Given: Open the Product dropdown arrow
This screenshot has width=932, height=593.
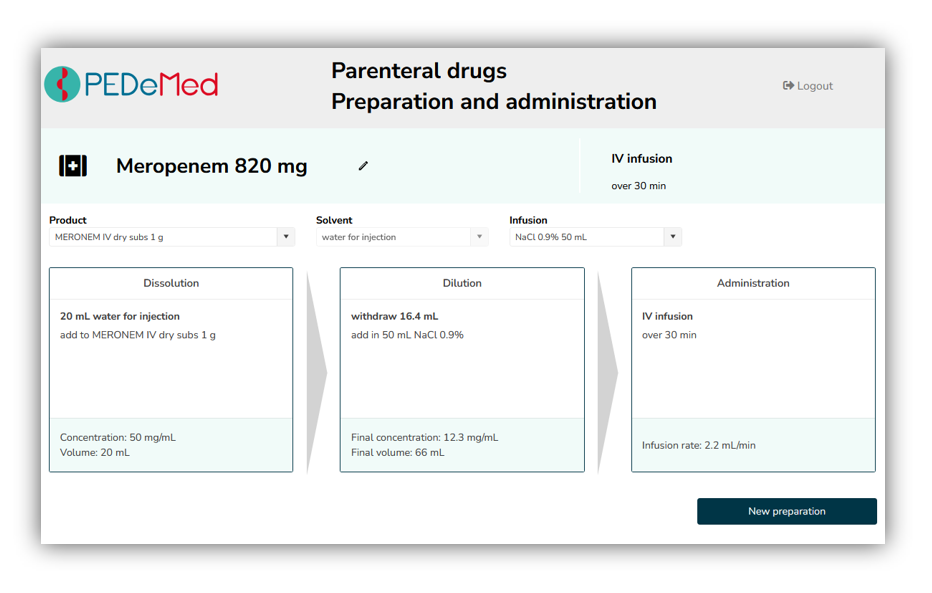Looking at the screenshot, I should [x=286, y=236].
